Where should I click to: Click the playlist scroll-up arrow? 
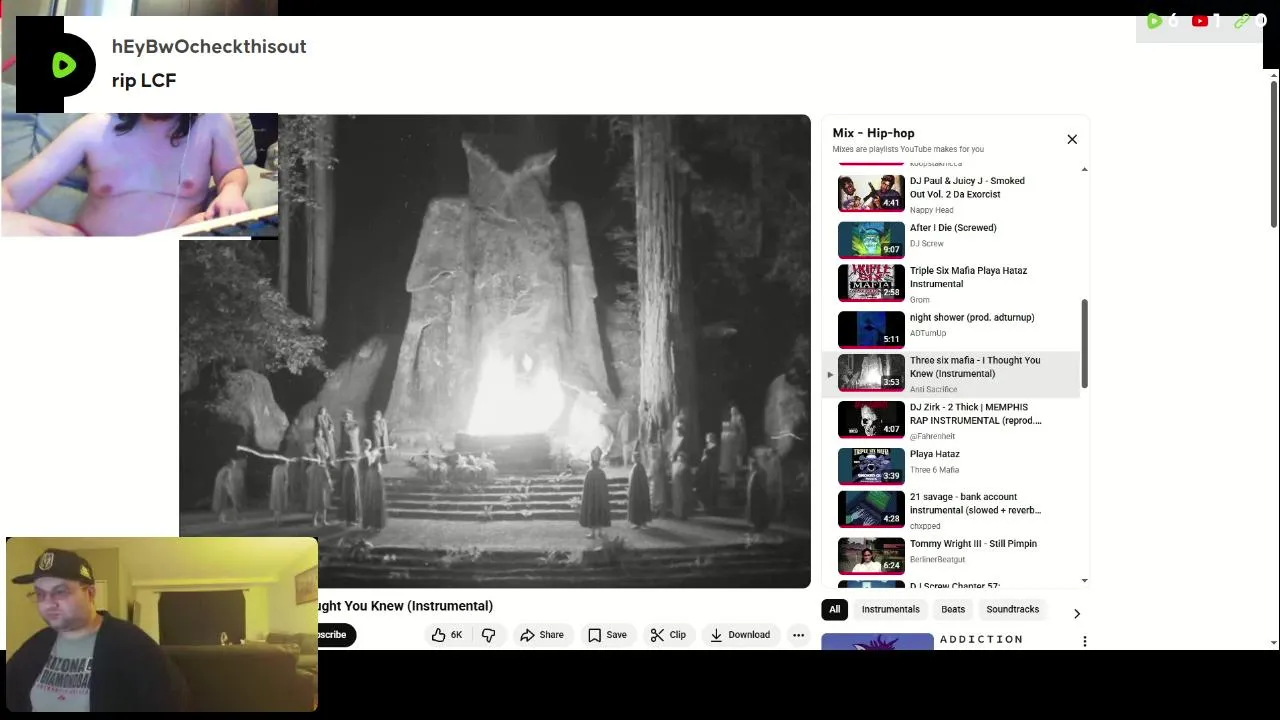(1084, 170)
